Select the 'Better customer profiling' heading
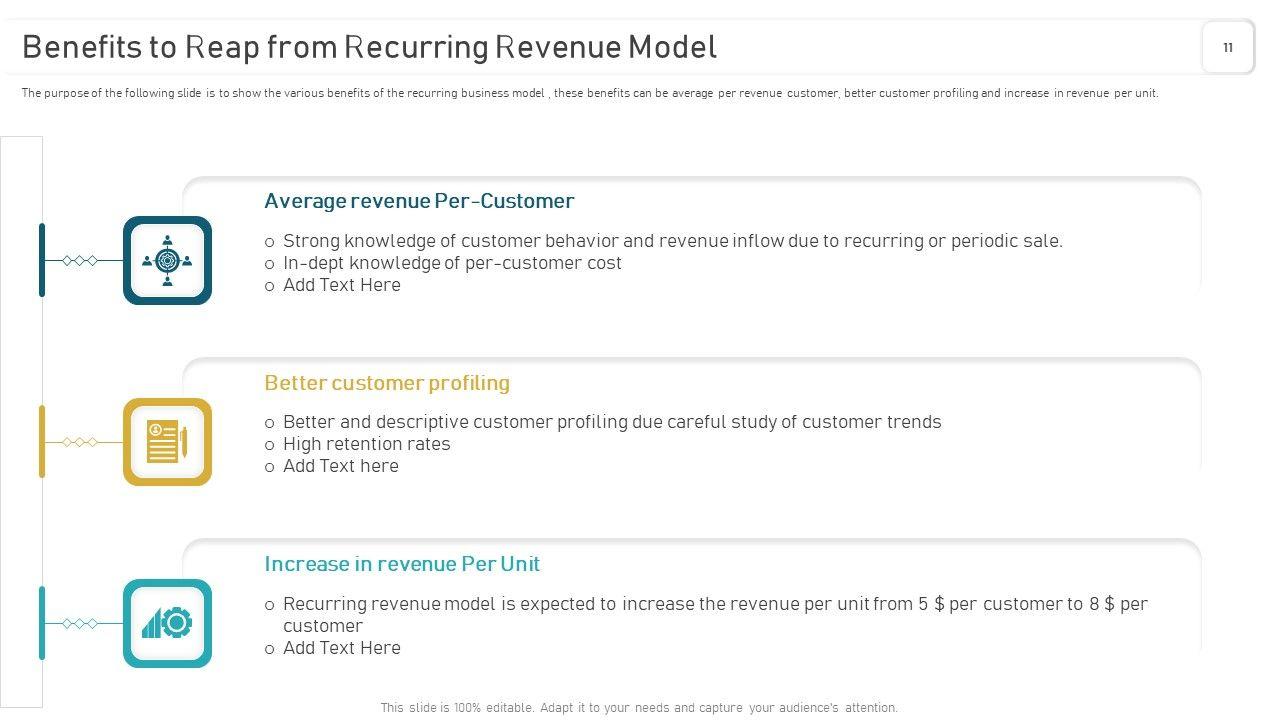The image size is (1280, 720). click(387, 383)
